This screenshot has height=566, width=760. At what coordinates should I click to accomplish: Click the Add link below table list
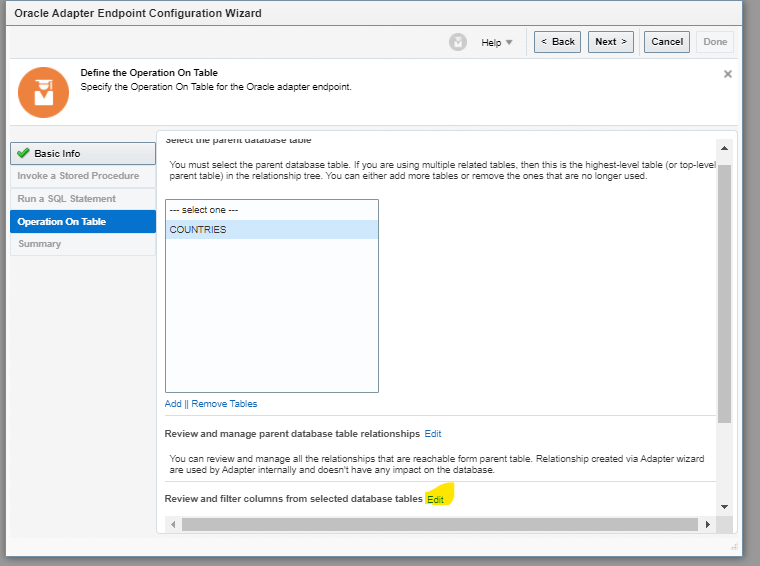[x=173, y=404]
